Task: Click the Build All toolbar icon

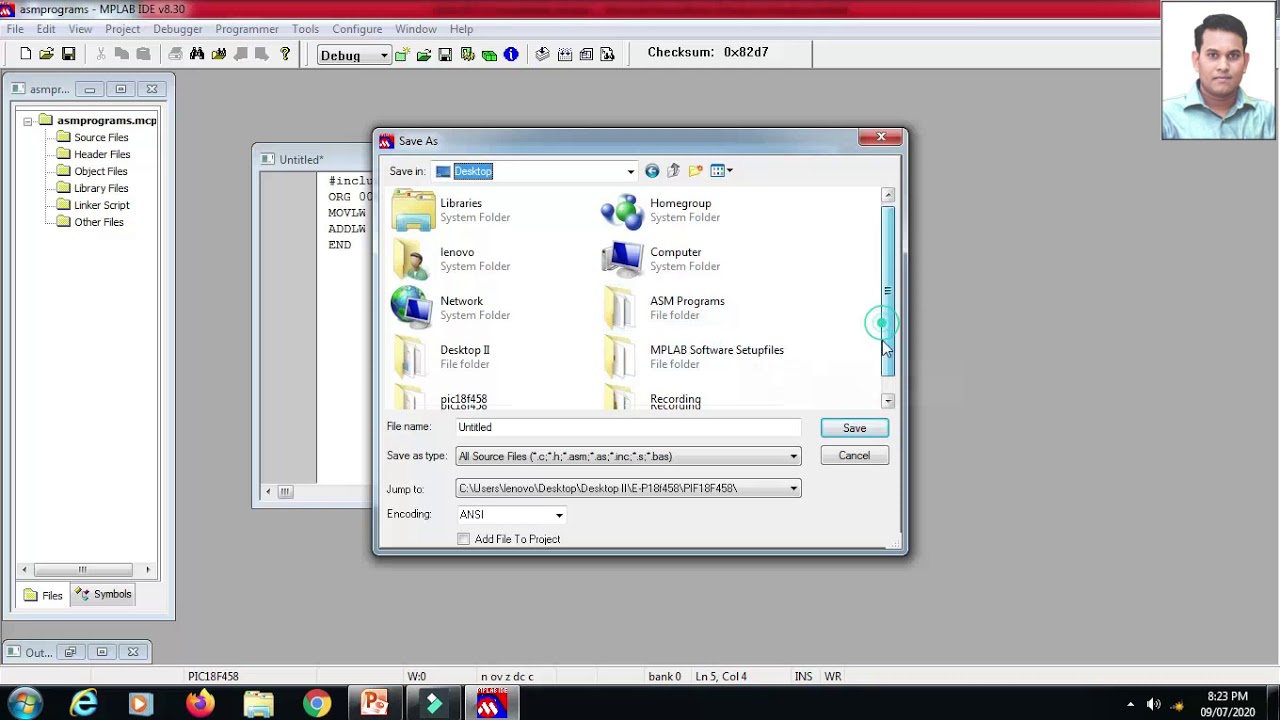Action: point(565,54)
